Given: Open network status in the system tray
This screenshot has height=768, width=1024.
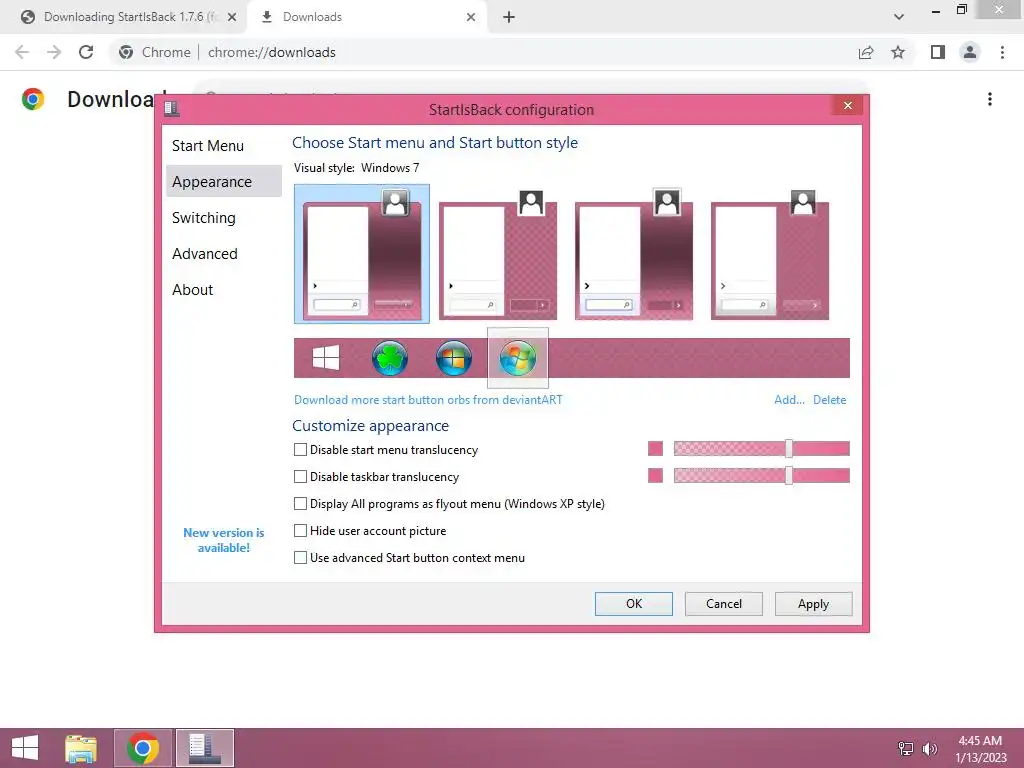Looking at the screenshot, I should pos(905,748).
